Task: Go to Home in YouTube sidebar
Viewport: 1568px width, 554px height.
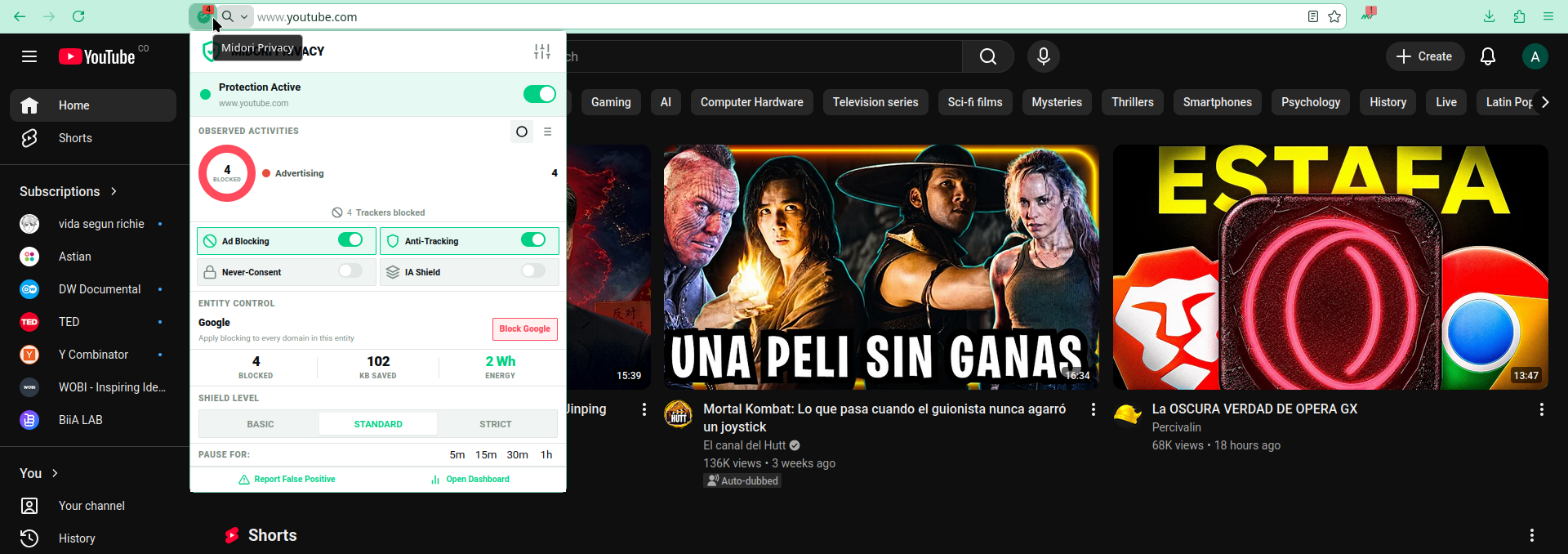Action: [x=93, y=105]
